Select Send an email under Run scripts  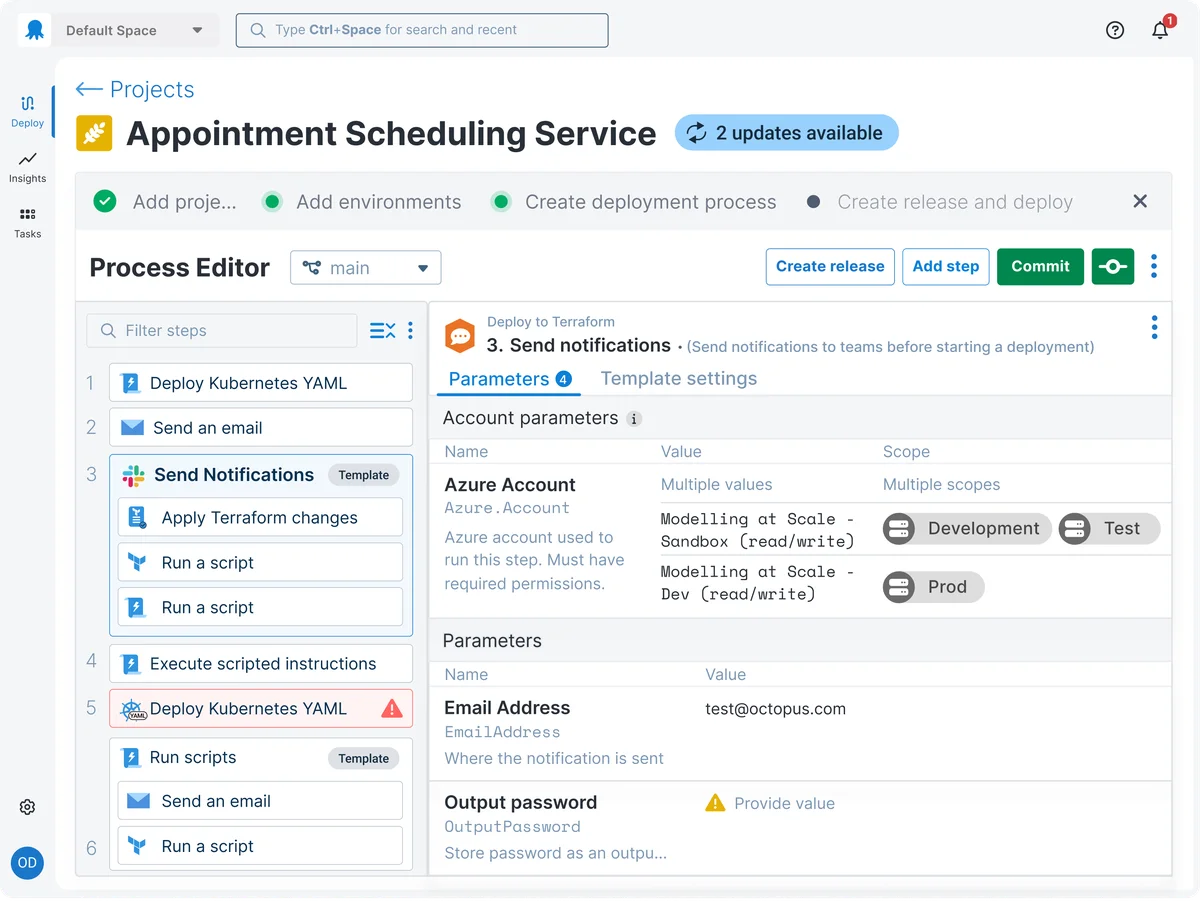[x=260, y=801]
